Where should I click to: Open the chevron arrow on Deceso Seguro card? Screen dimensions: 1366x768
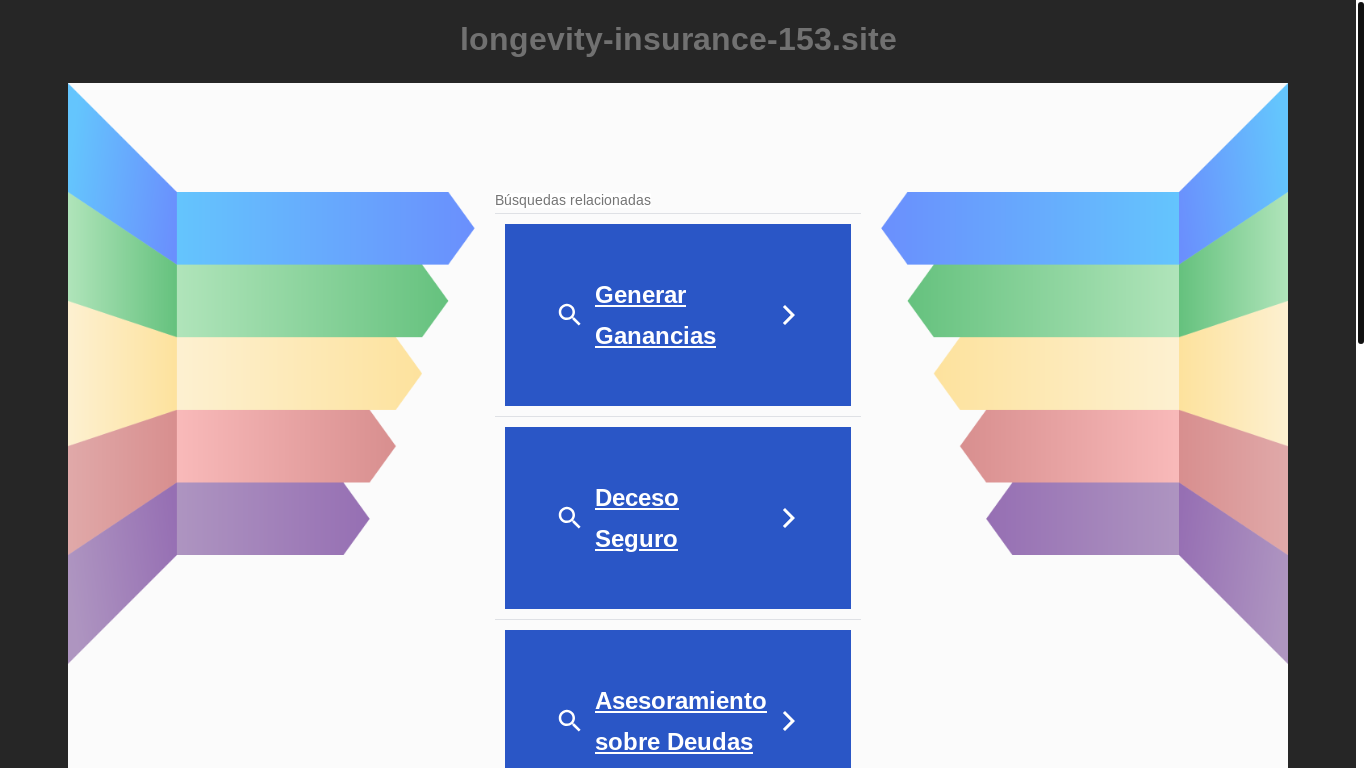pos(788,518)
